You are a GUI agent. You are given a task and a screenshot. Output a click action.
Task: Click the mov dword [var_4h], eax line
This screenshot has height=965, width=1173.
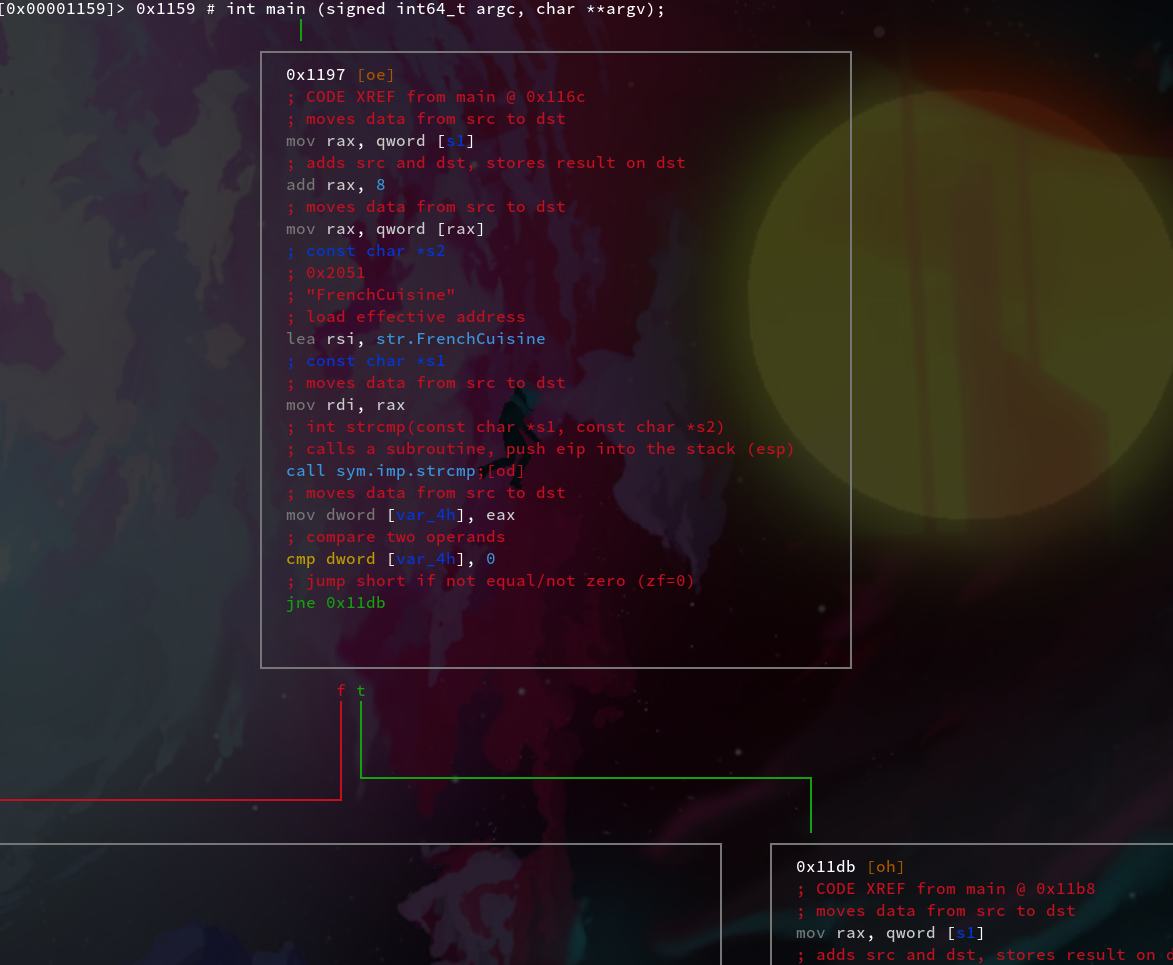tap(400, 515)
